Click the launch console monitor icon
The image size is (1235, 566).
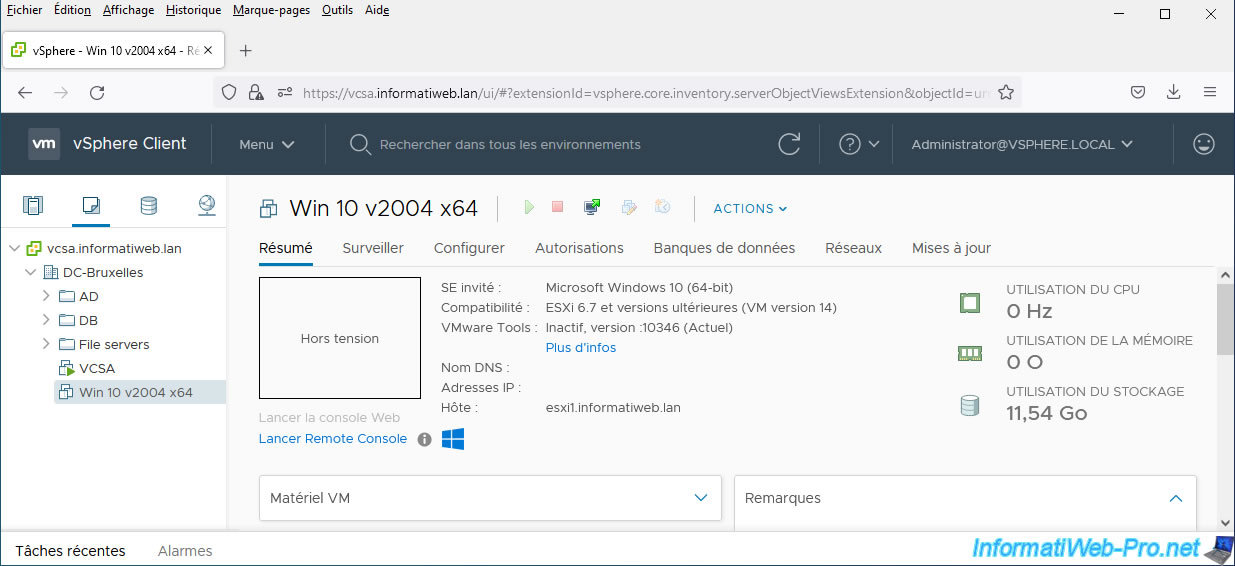pyautogui.click(x=592, y=207)
